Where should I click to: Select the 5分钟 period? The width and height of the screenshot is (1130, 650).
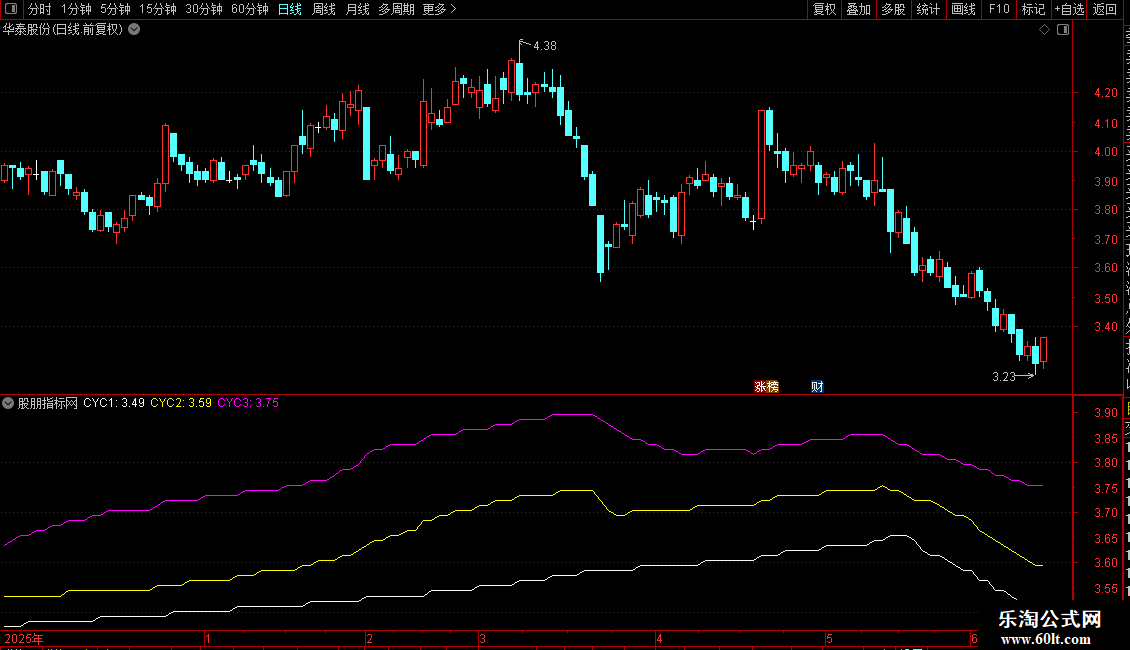[x=115, y=9]
